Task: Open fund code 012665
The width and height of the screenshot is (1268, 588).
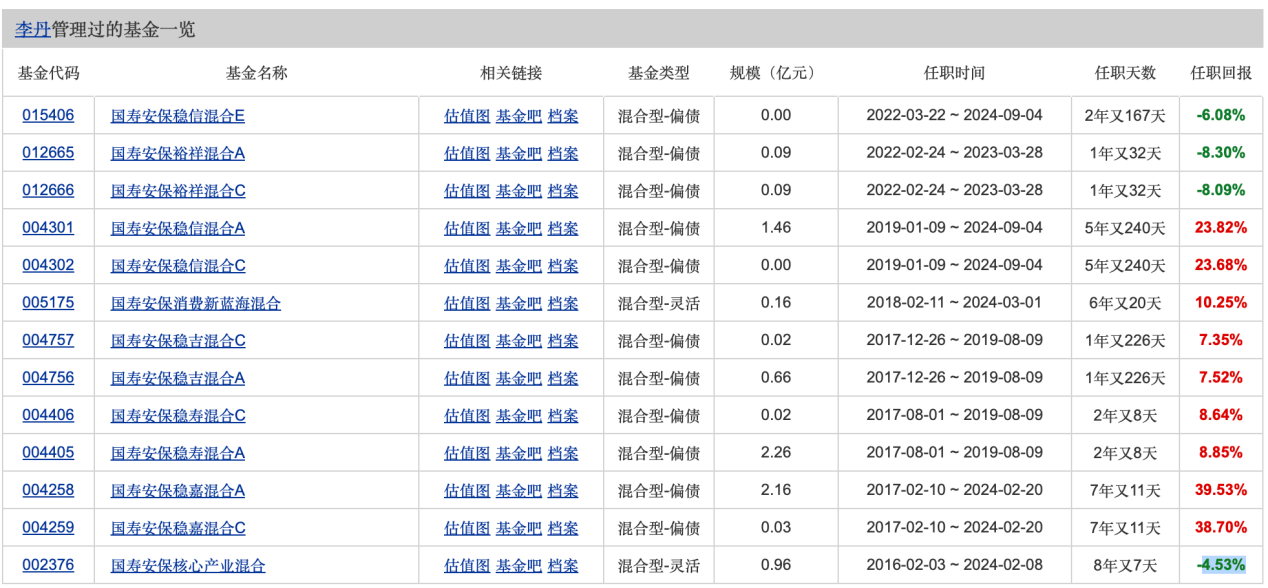Action: (x=48, y=153)
